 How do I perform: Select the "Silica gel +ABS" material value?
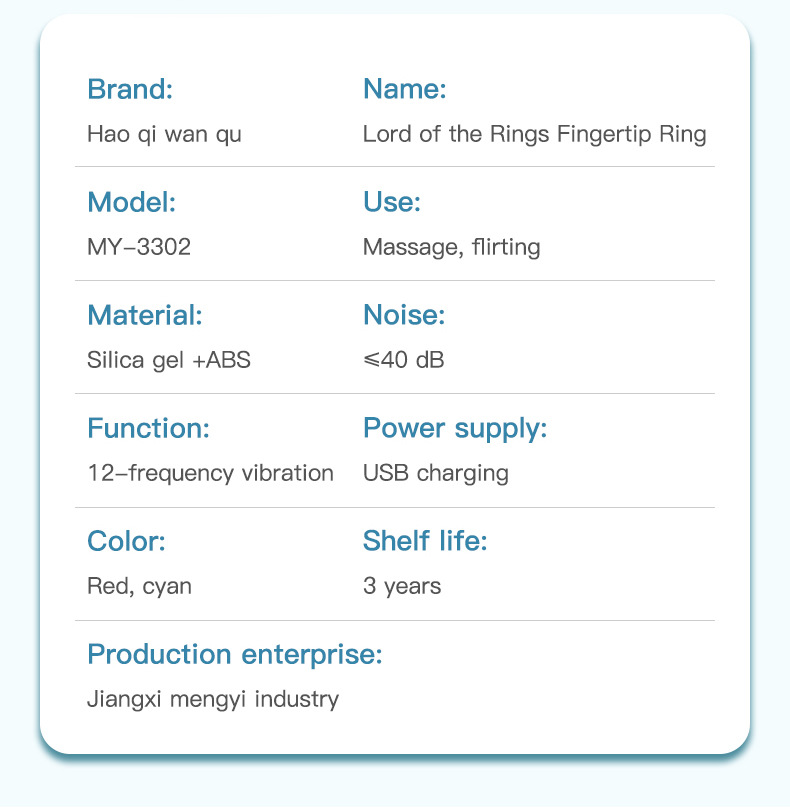tap(169, 360)
